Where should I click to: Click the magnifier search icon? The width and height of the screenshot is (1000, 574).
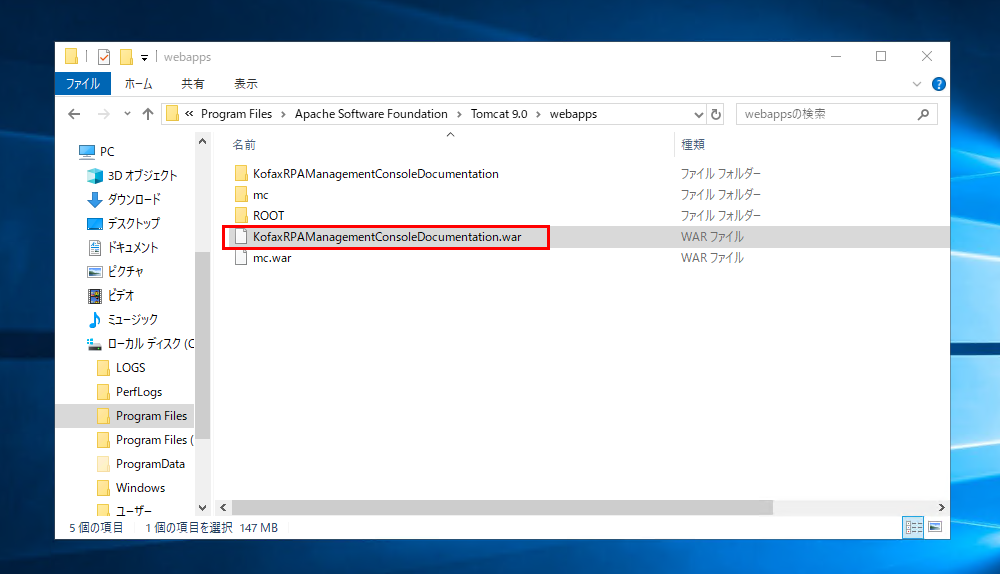coord(923,114)
